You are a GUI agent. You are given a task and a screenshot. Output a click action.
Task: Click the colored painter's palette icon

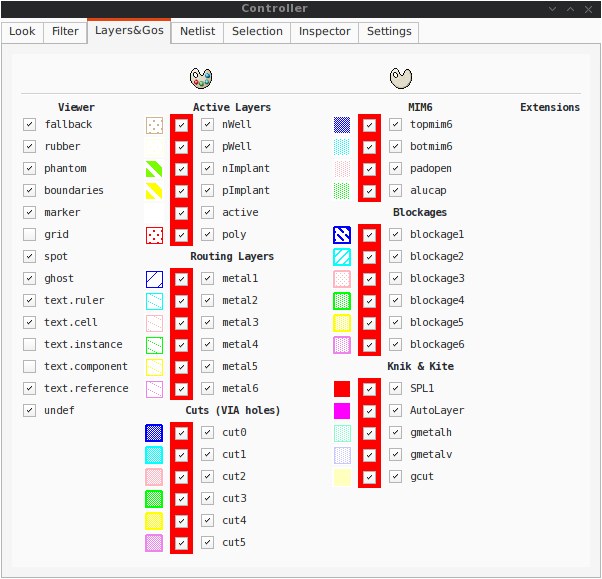201,78
